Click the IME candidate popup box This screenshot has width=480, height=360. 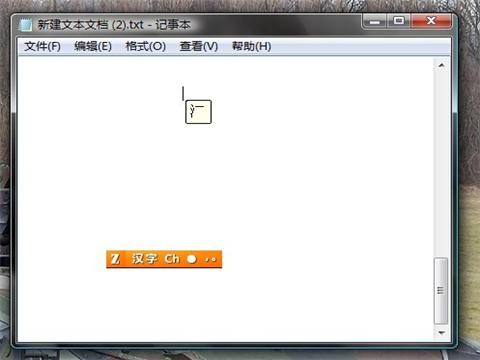tap(198, 112)
